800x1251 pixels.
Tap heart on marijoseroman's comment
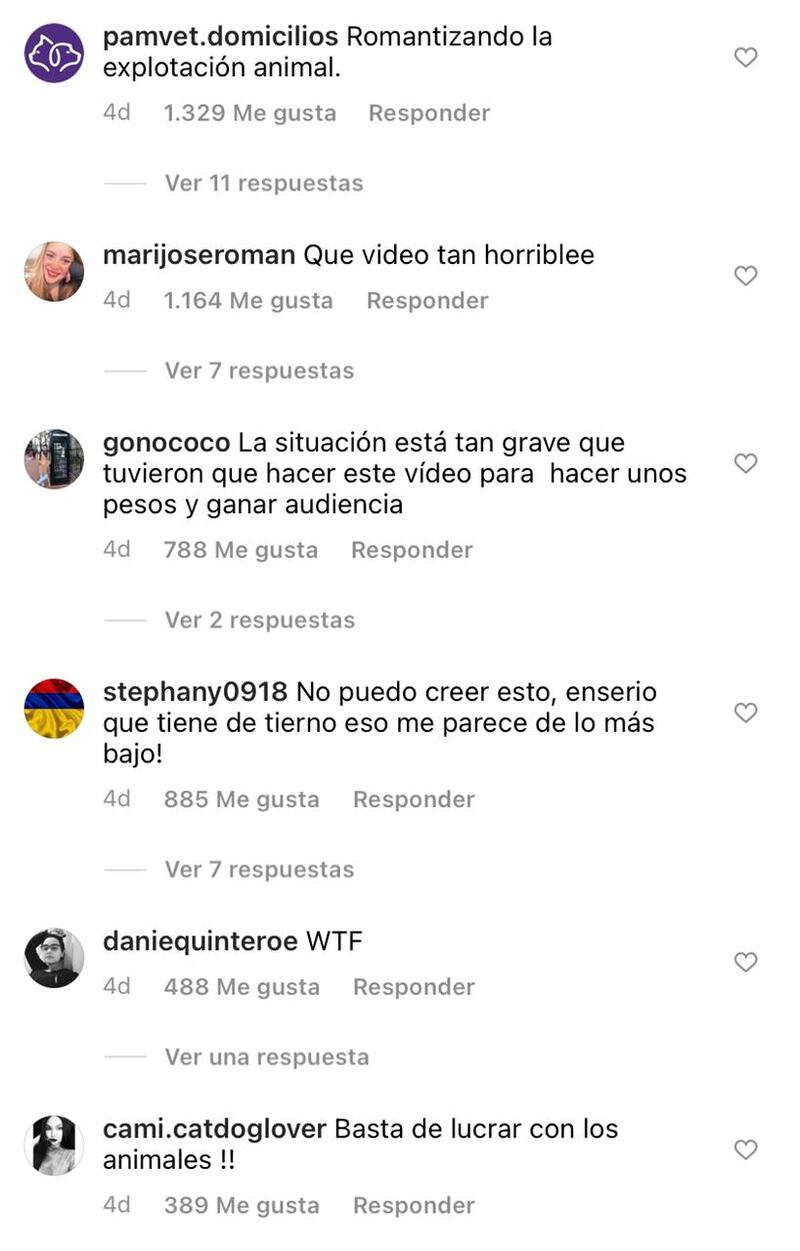(746, 275)
